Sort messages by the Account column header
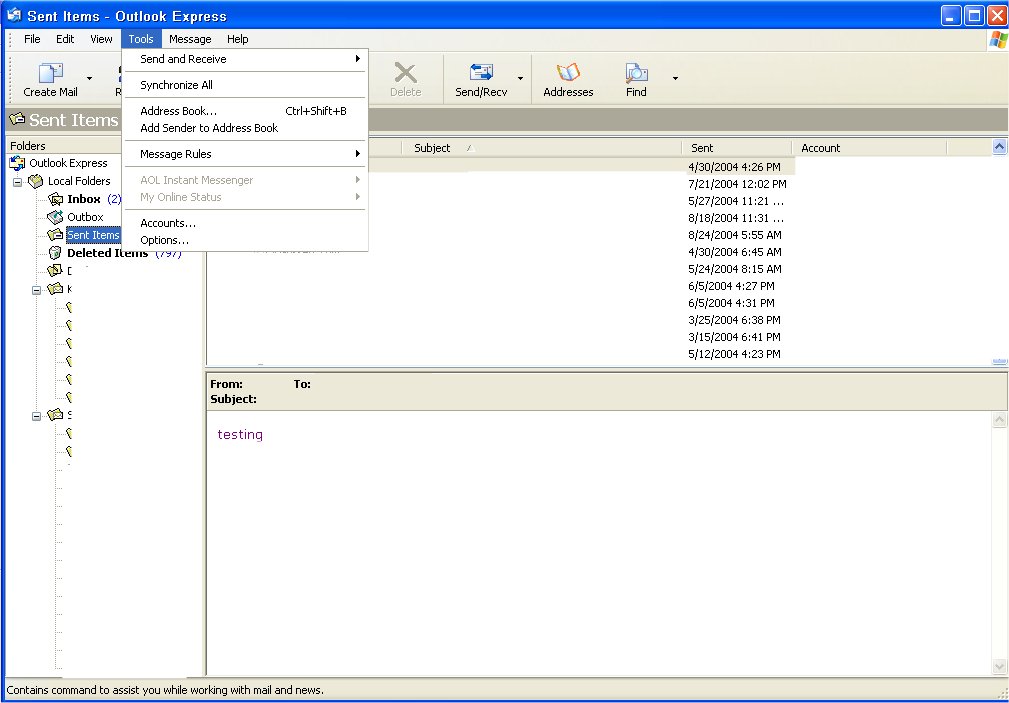This screenshot has height=703, width=1009. pos(869,148)
